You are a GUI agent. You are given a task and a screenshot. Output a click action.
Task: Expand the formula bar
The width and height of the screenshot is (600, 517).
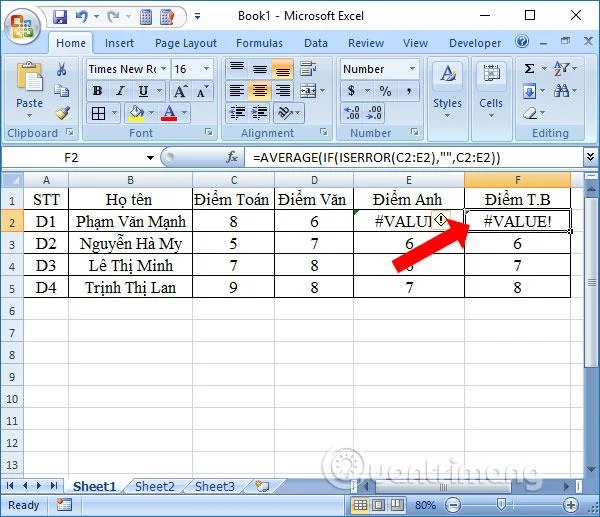coord(591,157)
